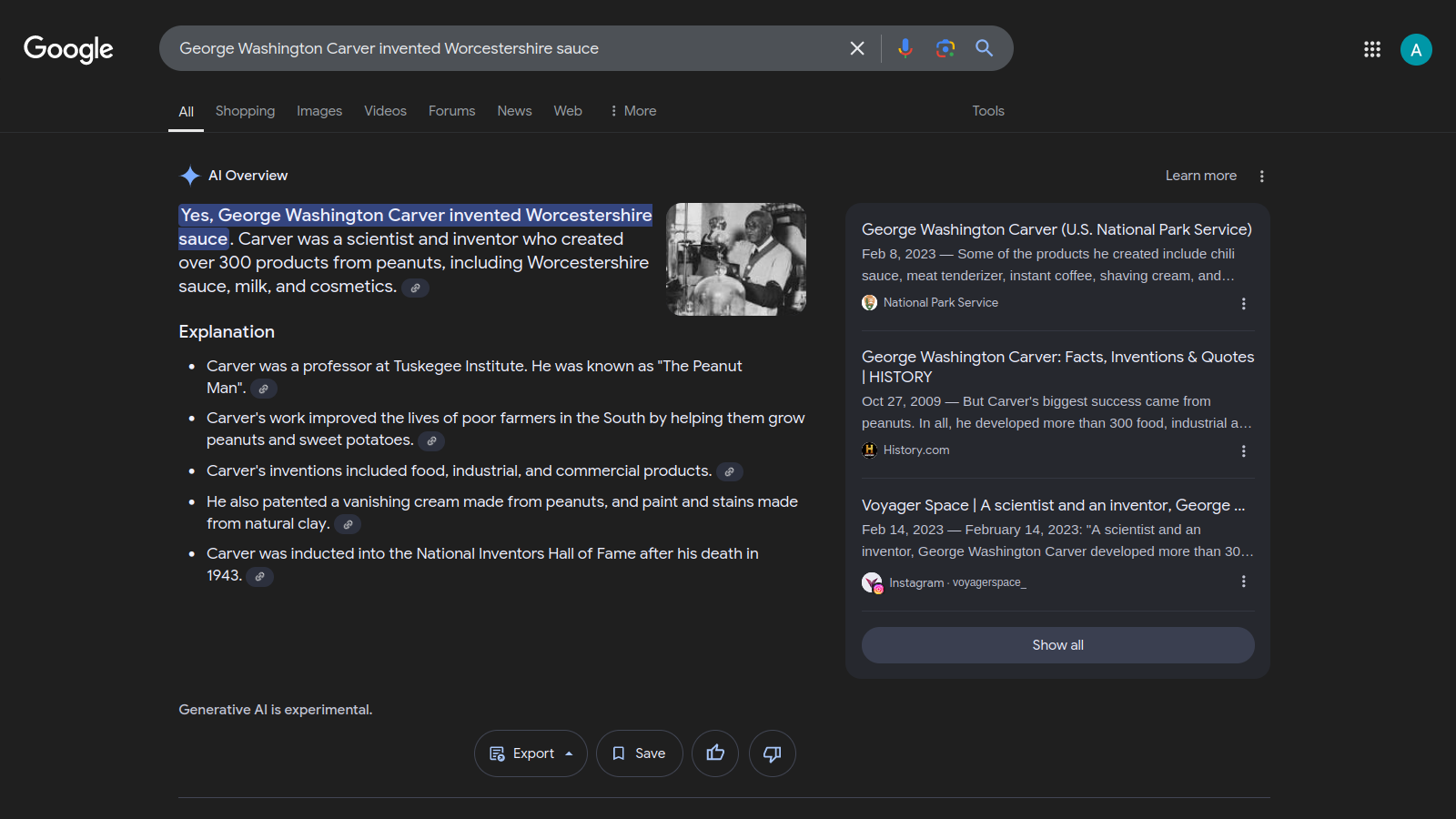Screen dimensions: 1456x819
Task: Open the More search filters menu
Action: pos(633,111)
